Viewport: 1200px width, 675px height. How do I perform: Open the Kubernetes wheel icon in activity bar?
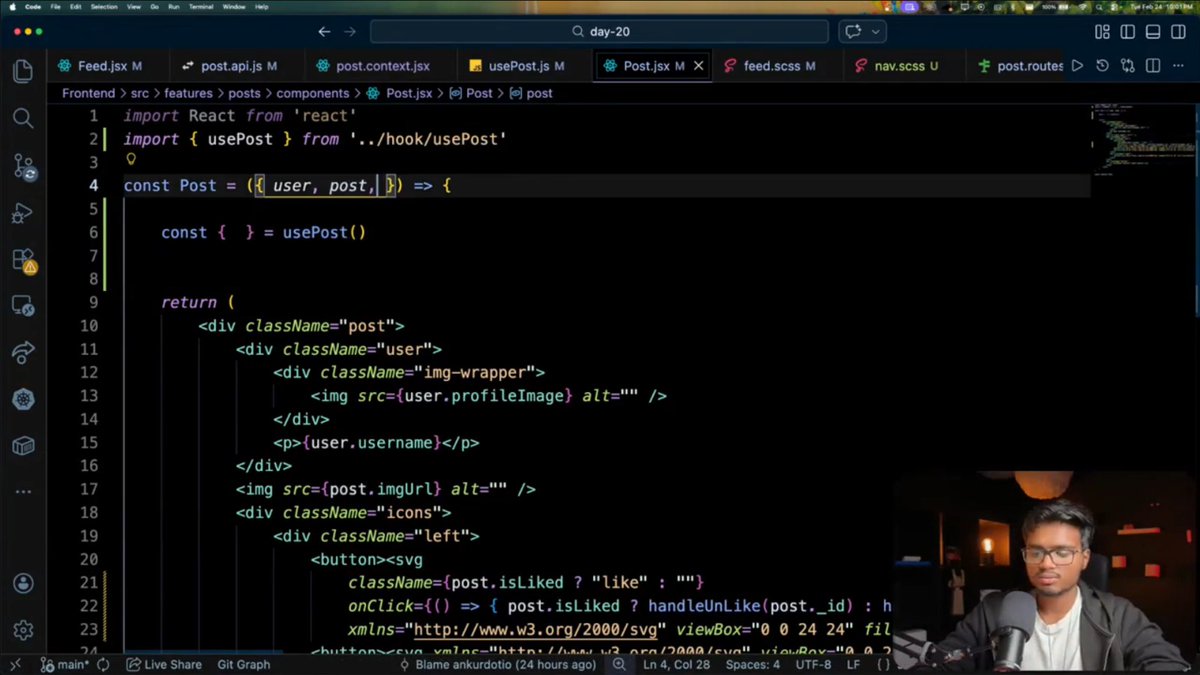(x=23, y=399)
